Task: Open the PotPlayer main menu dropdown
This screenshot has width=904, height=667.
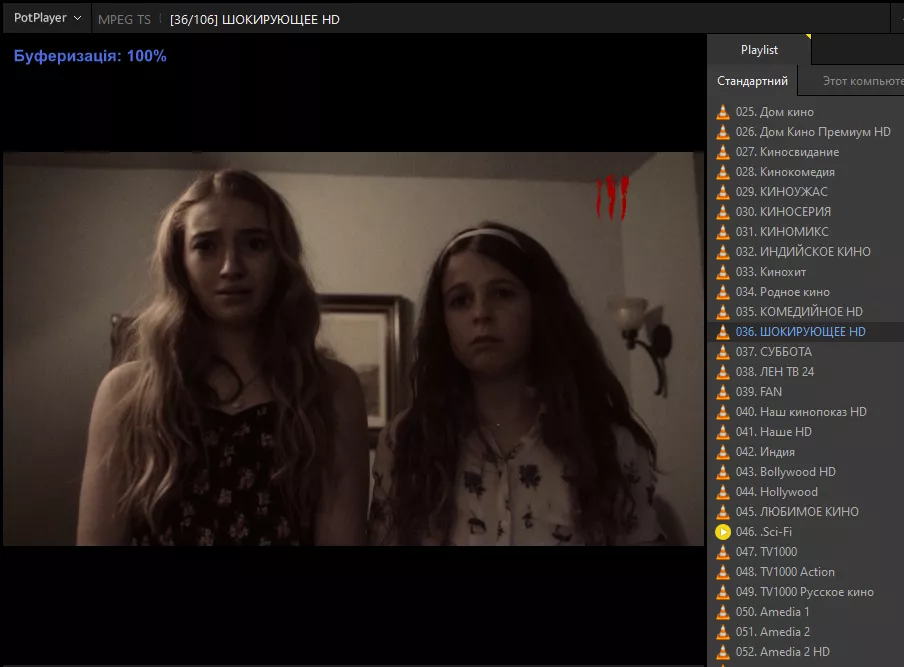Action: tap(47, 18)
